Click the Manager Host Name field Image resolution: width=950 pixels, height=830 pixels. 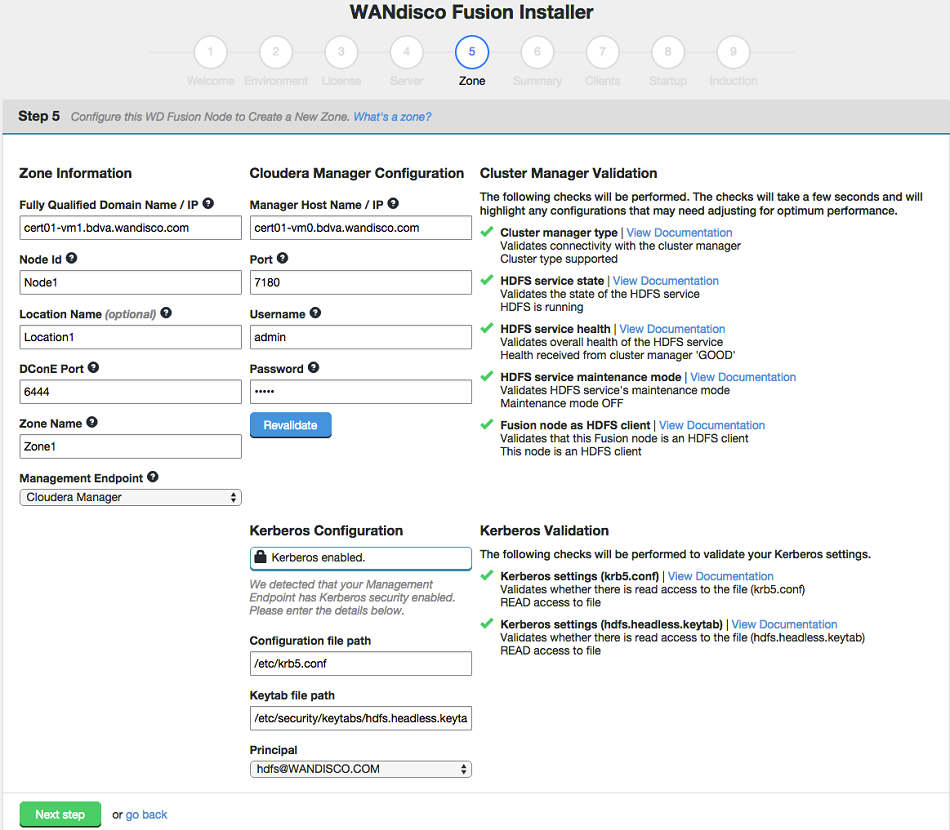click(x=360, y=228)
